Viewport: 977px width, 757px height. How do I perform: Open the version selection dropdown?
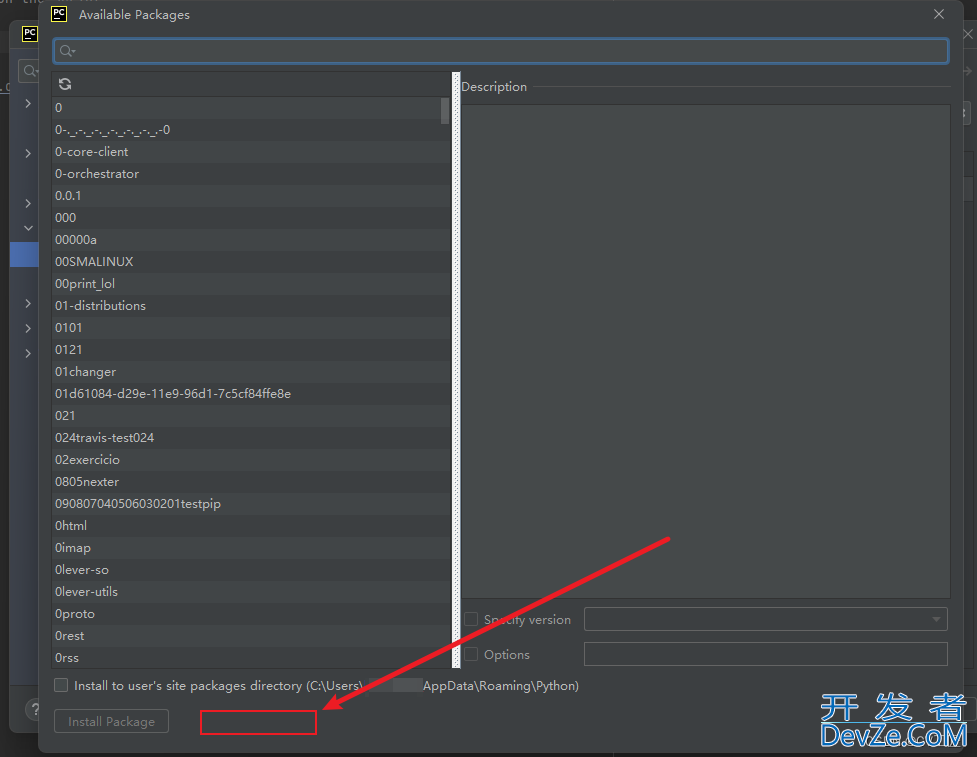(765, 619)
